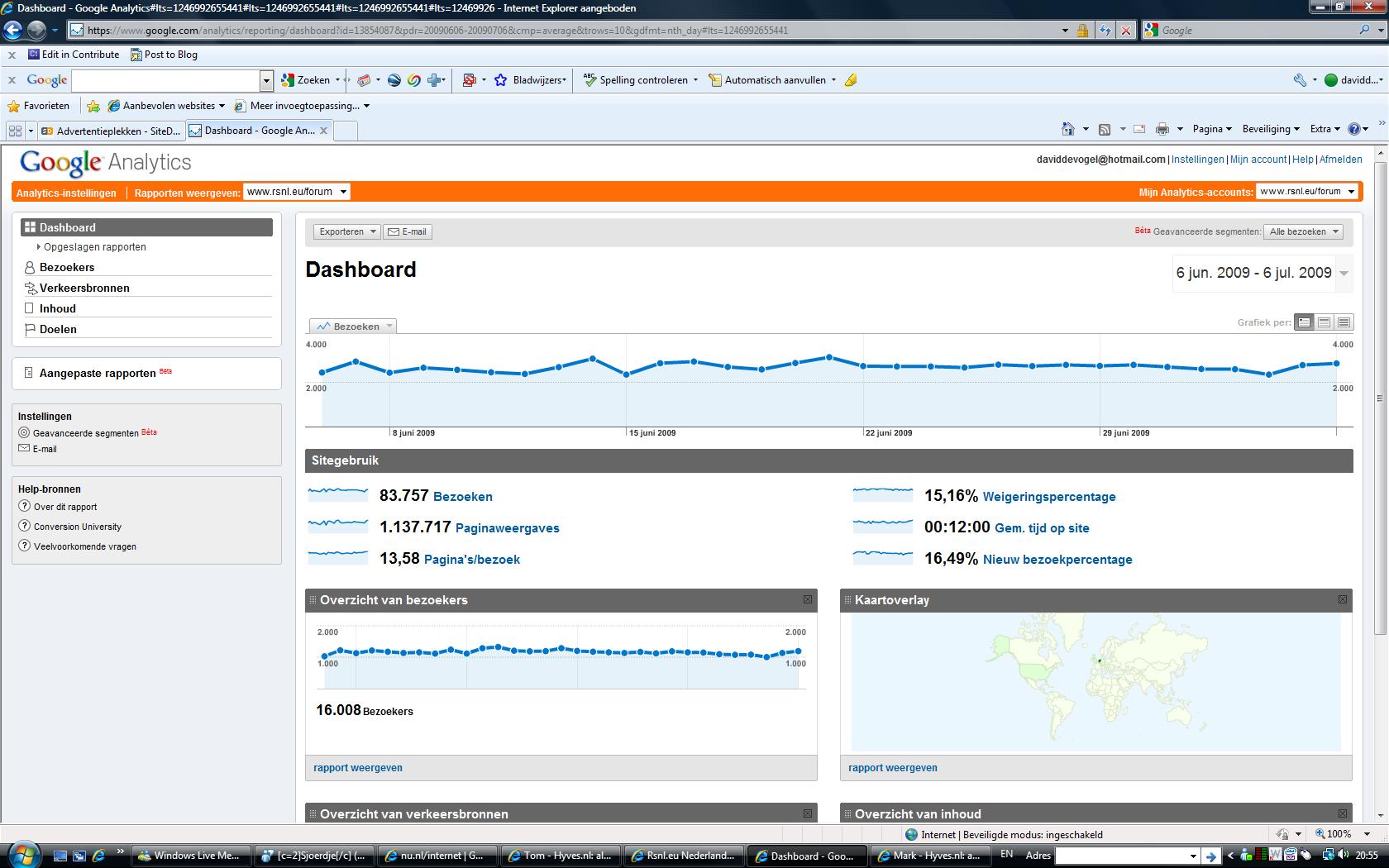This screenshot has width=1389, height=868.
Task: Click the Paginaweergaves link
Action: tap(508, 528)
